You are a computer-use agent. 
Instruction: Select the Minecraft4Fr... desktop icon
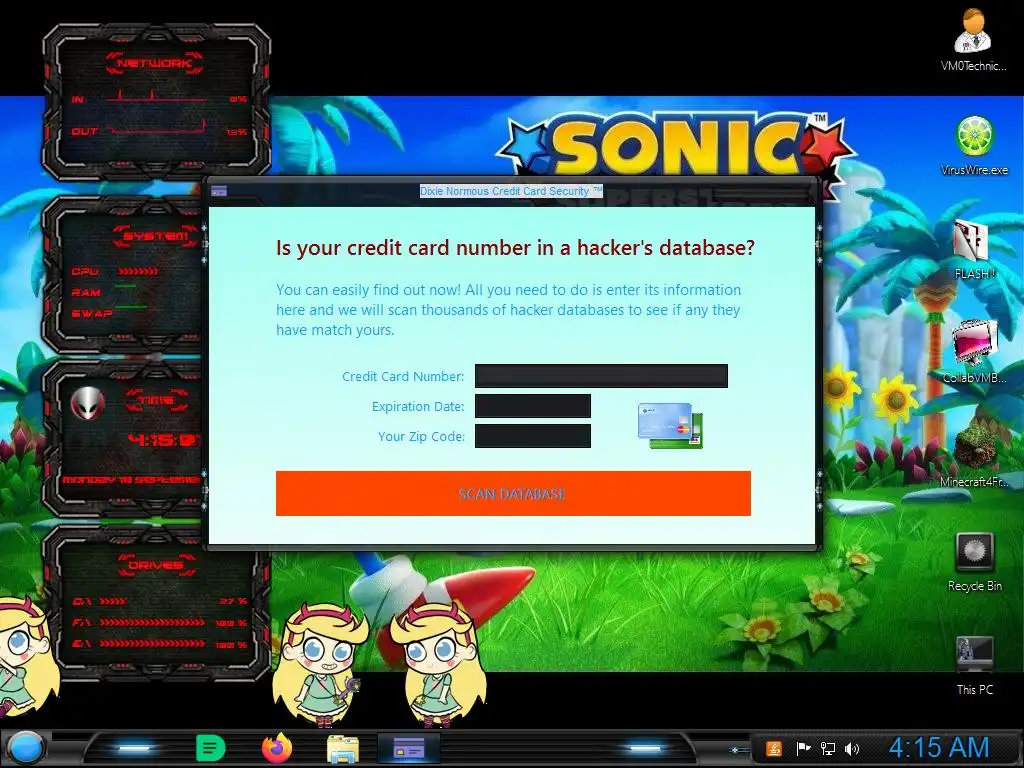click(974, 456)
